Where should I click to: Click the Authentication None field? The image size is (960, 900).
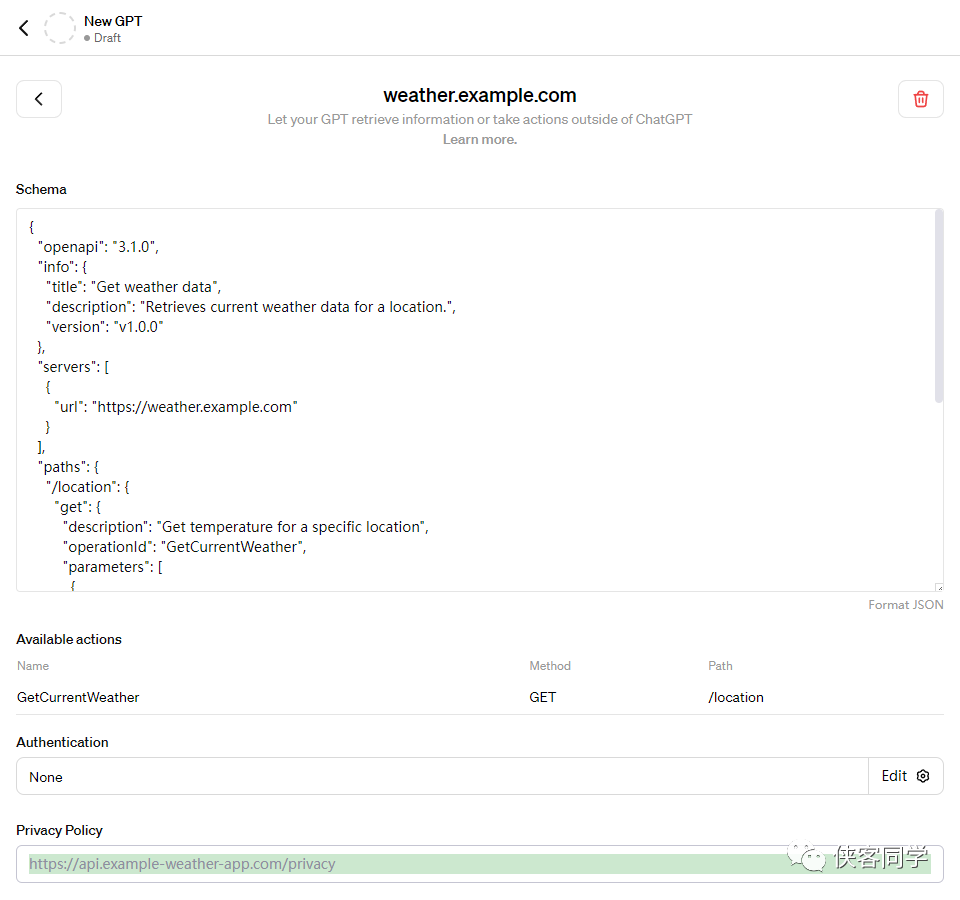tap(440, 777)
